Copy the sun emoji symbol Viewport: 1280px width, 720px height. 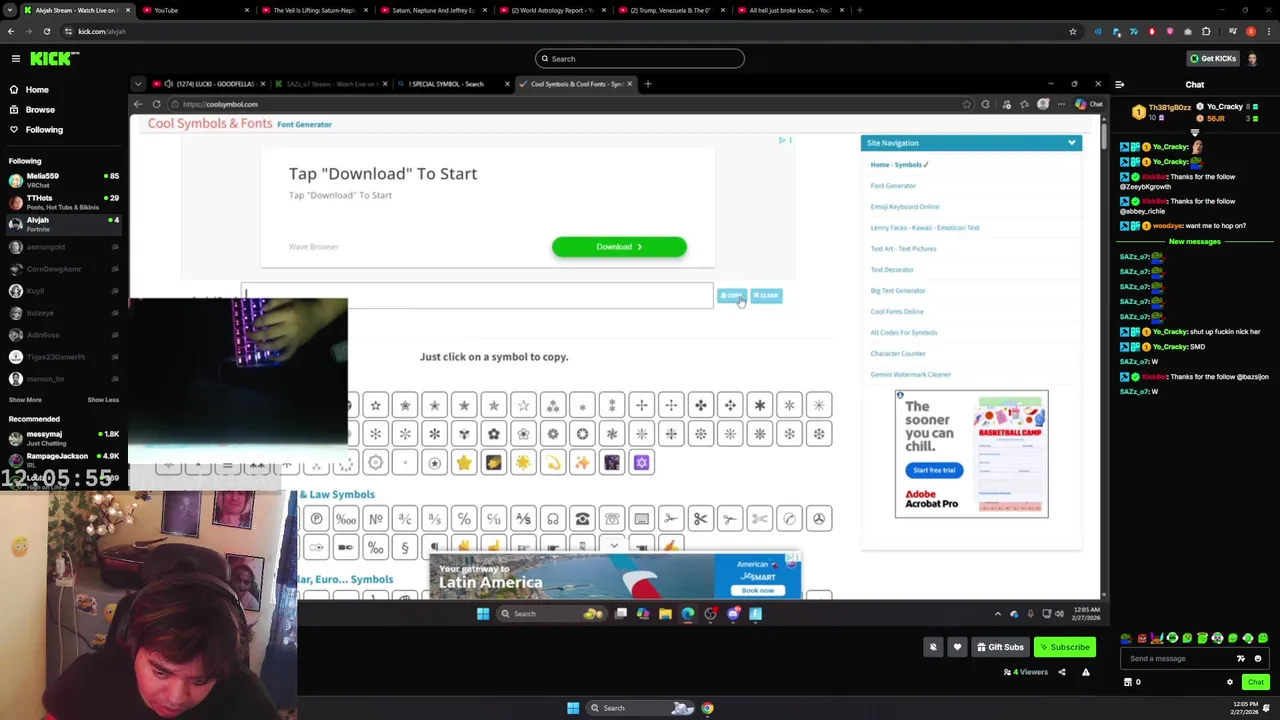point(523,463)
